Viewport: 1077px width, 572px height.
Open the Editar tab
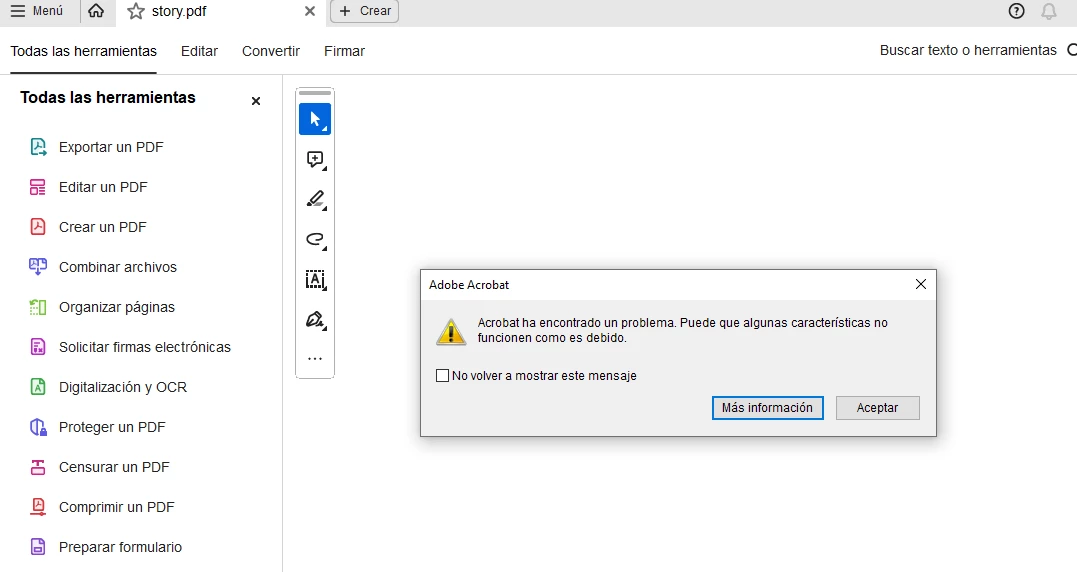199,51
